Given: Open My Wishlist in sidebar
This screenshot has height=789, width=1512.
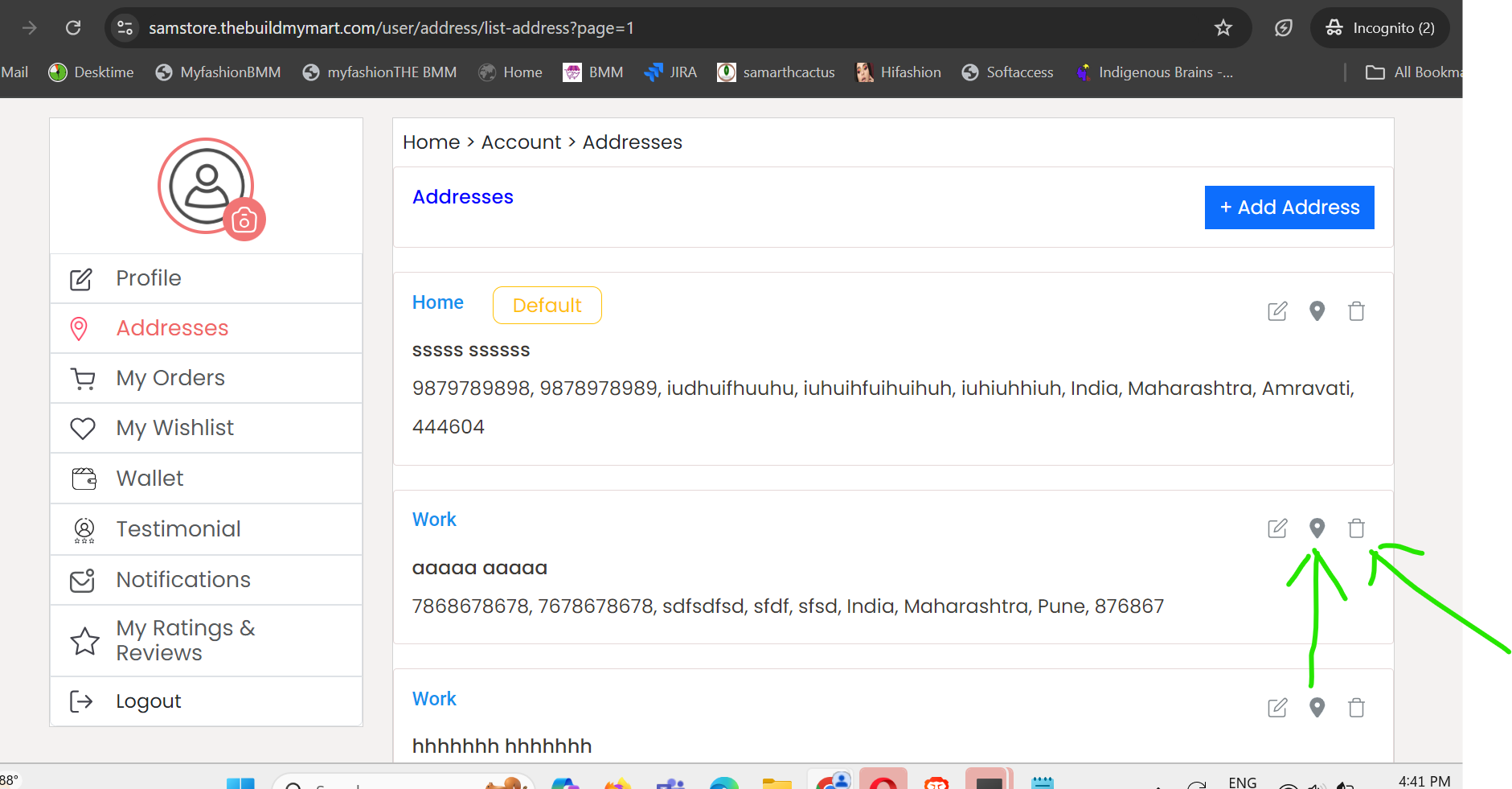Looking at the screenshot, I should [x=207, y=428].
